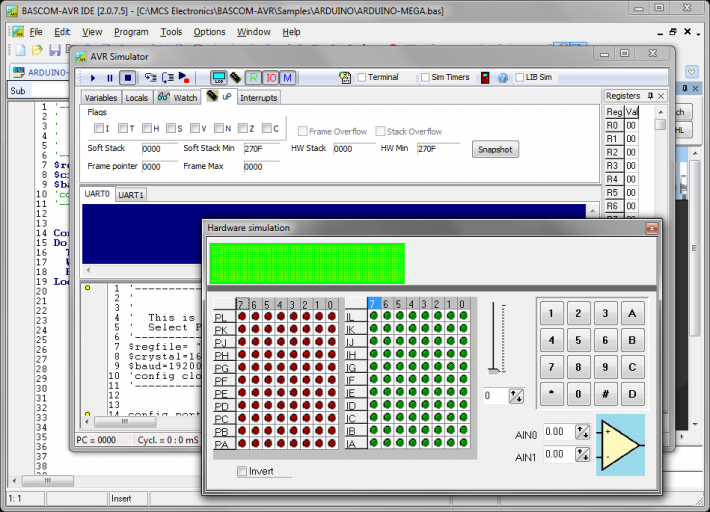
Task: Click the notepad icon beside Terminal
Action: coord(345,77)
